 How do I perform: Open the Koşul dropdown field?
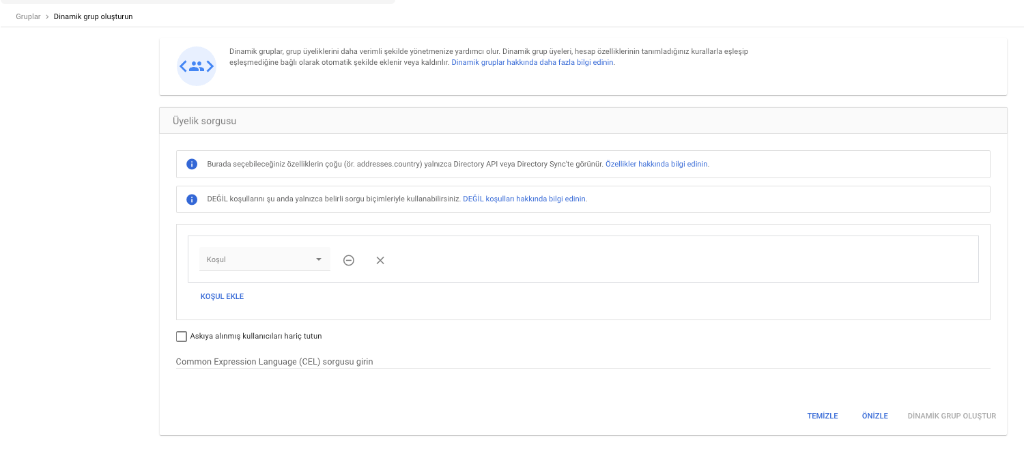(x=258, y=260)
